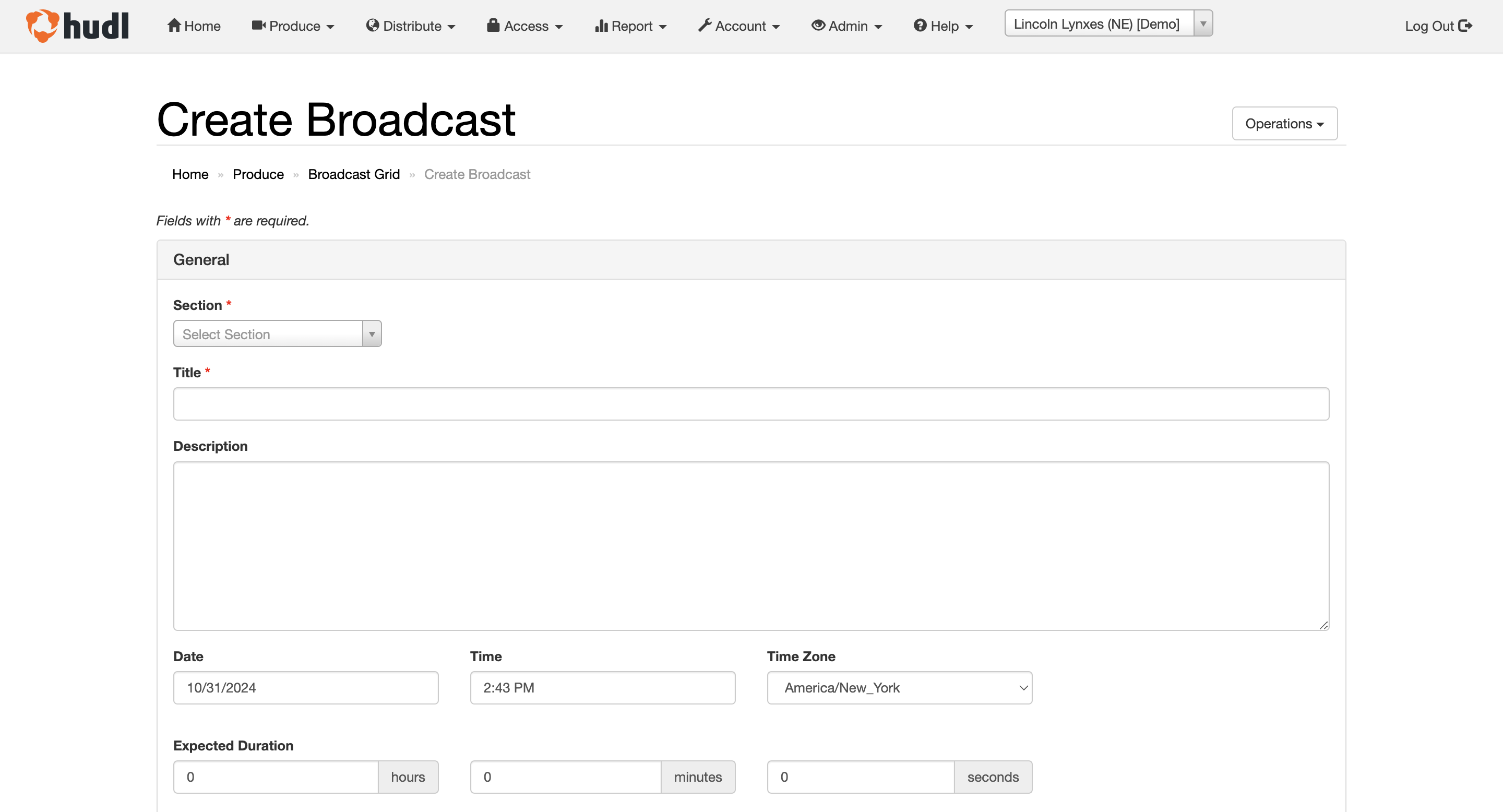The height and width of the screenshot is (812, 1503).
Task: Open the Operations menu
Action: (x=1284, y=123)
